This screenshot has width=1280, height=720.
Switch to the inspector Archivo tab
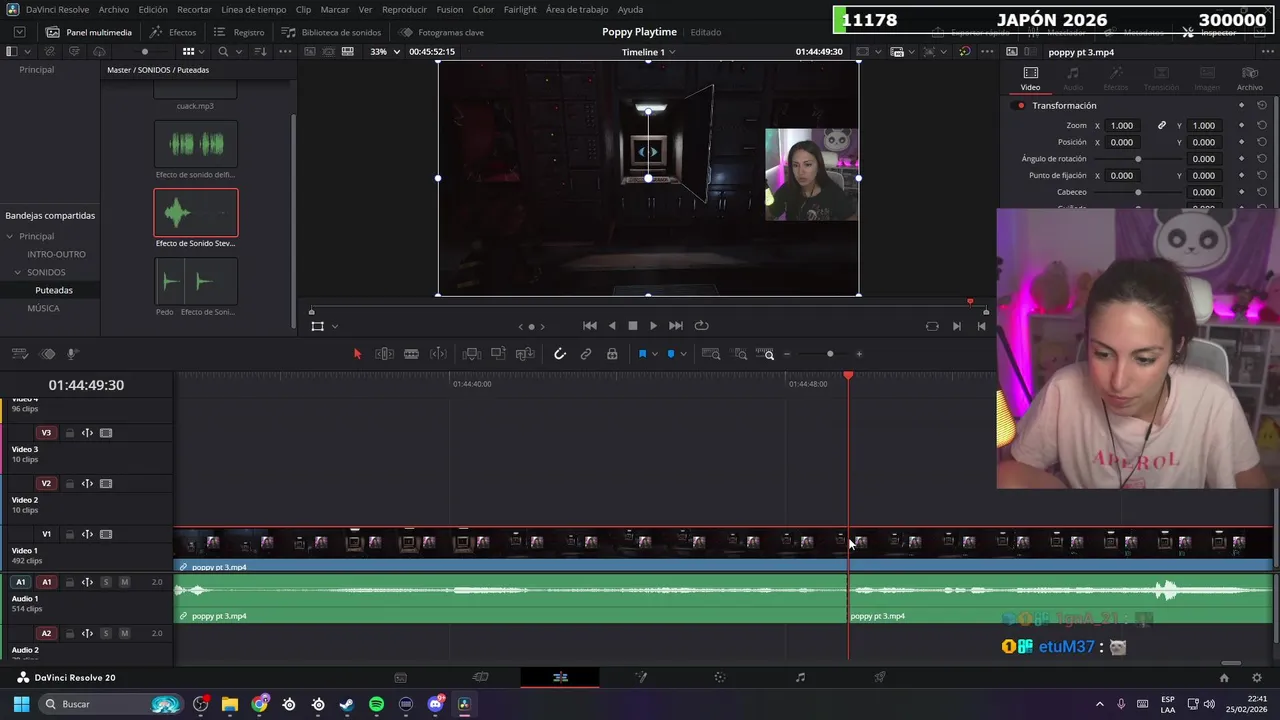pos(1250,77)
